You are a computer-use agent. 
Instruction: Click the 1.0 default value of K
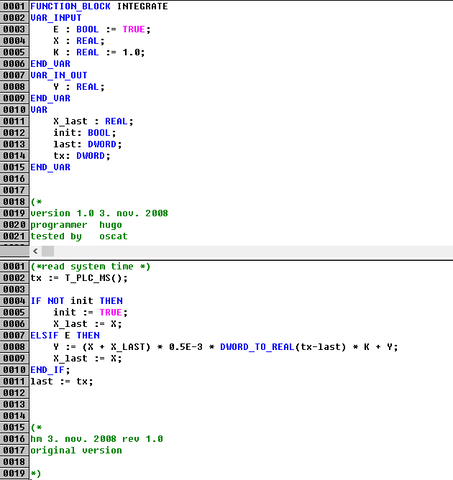point(131,52)
